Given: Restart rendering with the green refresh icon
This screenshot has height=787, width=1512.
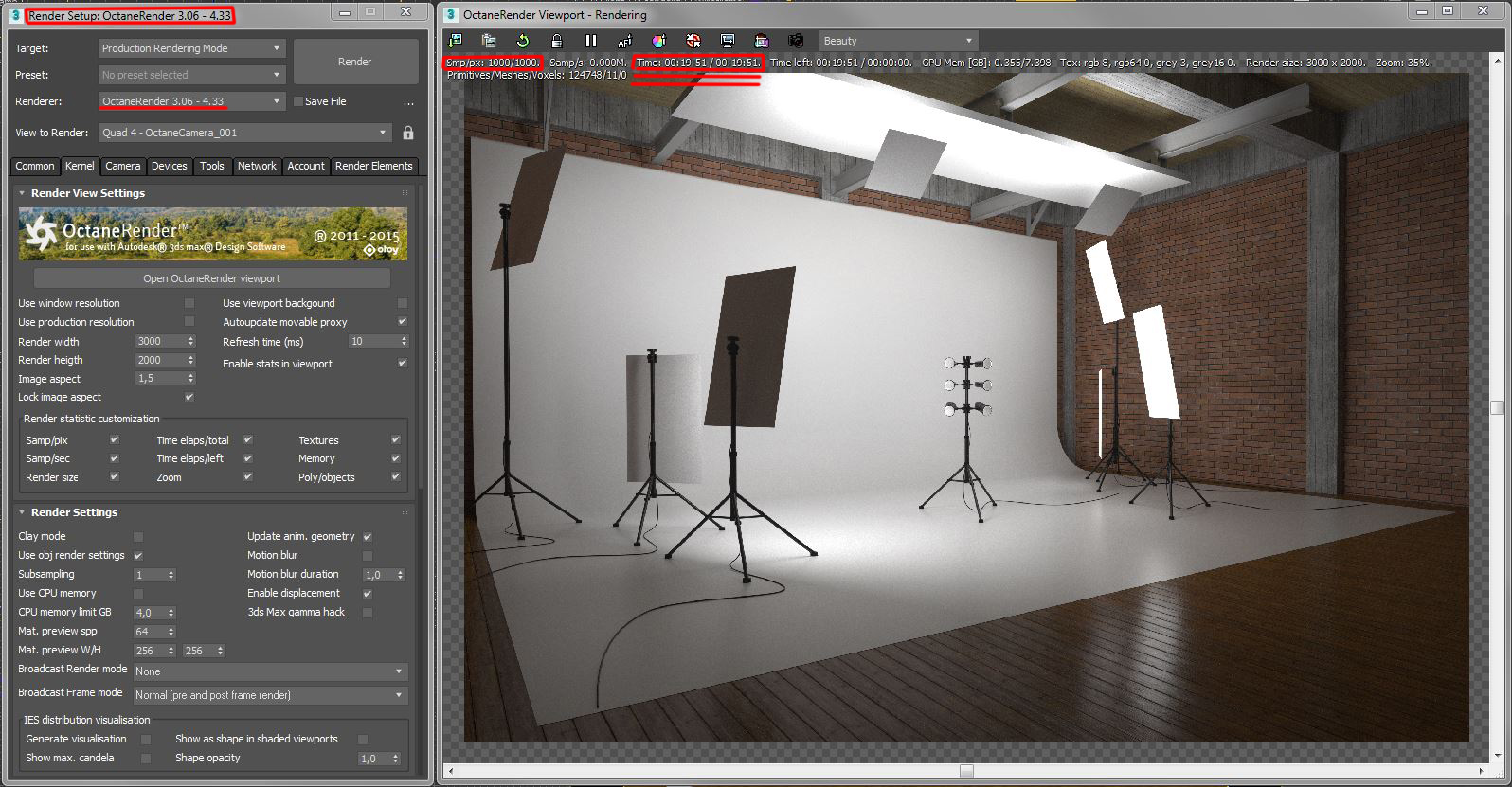Looking at the screenshot, I should click(522, 41).
